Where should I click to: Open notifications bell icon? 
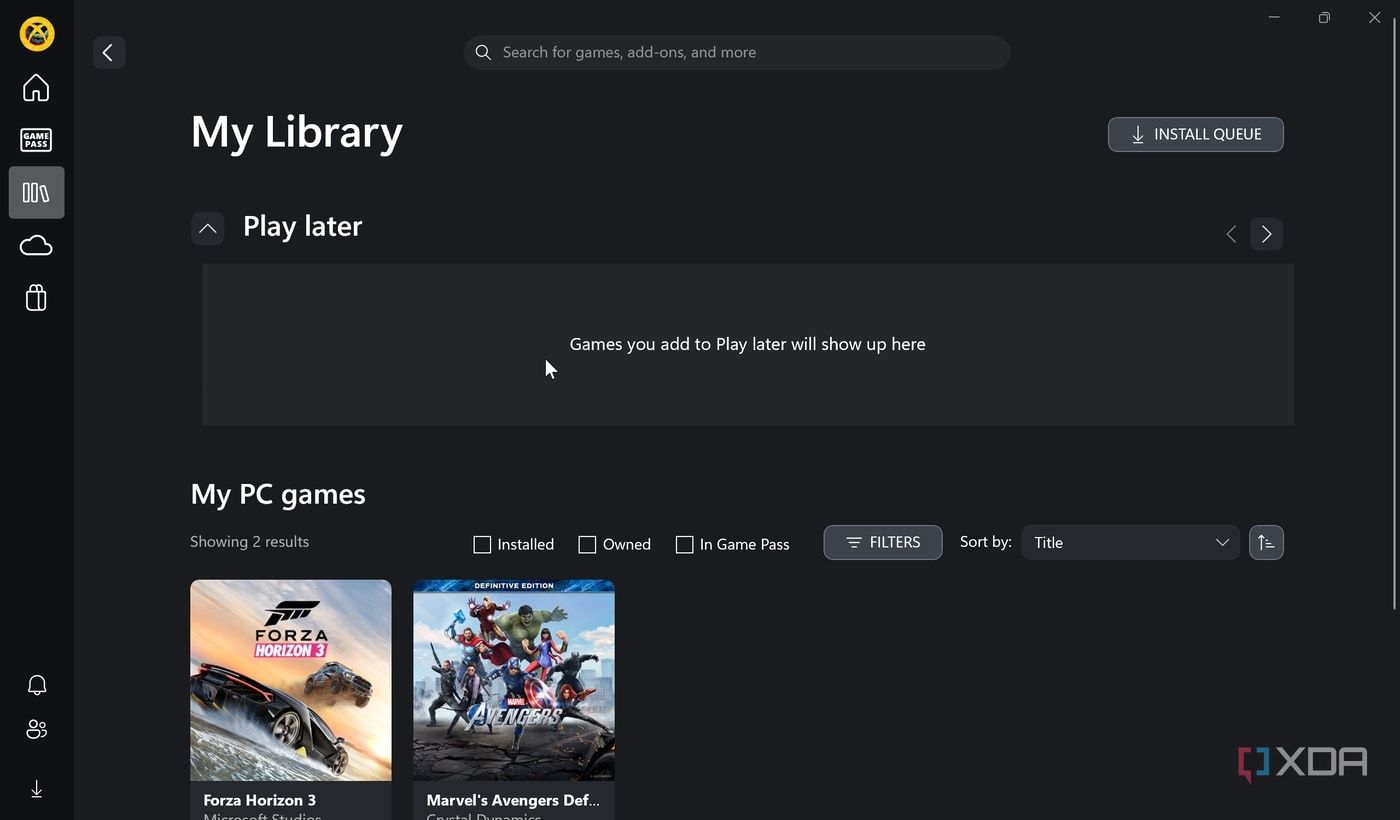37,685
